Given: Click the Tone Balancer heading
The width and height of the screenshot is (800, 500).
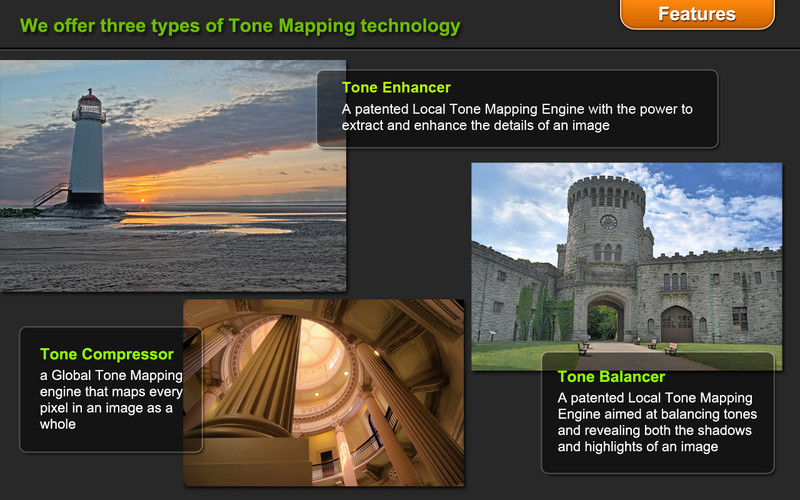Looking at the screenshot, I should 611,377.
